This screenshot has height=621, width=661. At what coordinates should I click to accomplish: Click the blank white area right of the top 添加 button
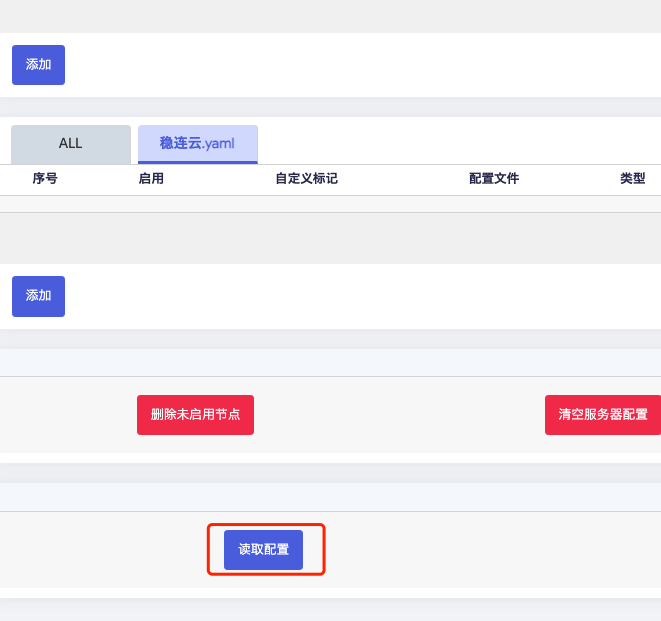click(350, 65)
